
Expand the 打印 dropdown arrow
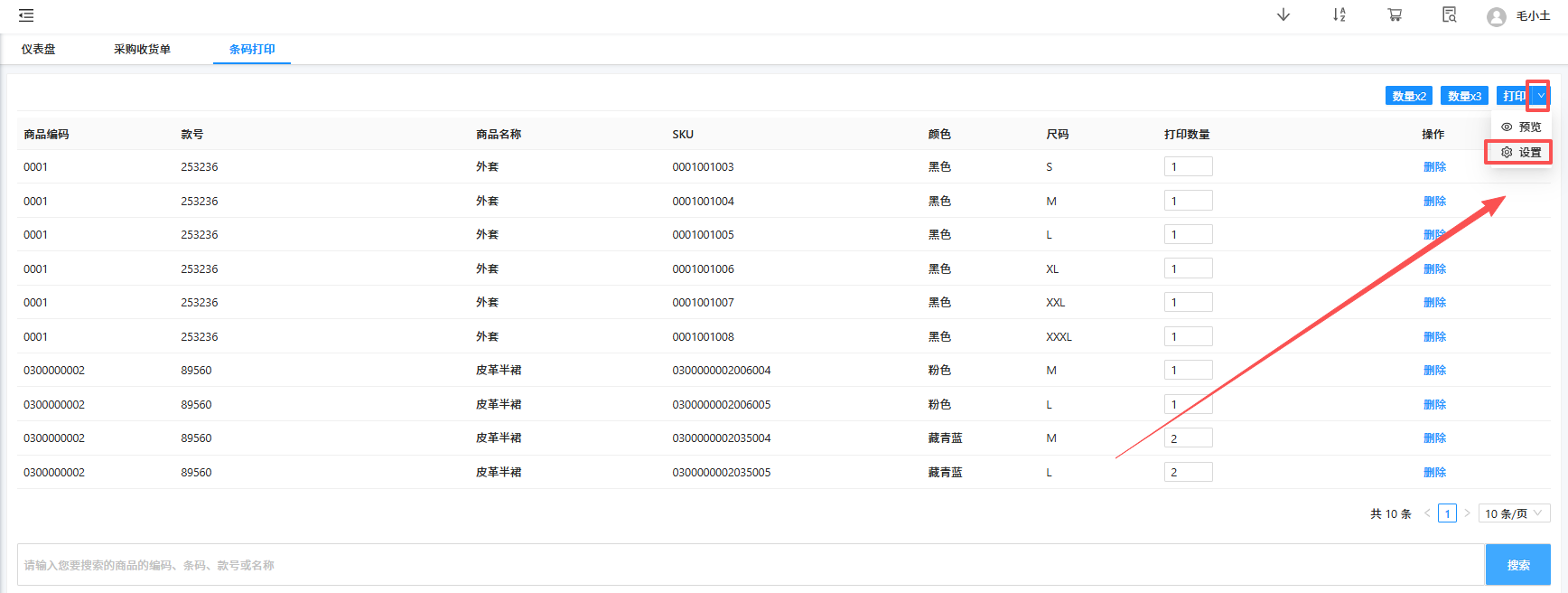(1541, 96)
